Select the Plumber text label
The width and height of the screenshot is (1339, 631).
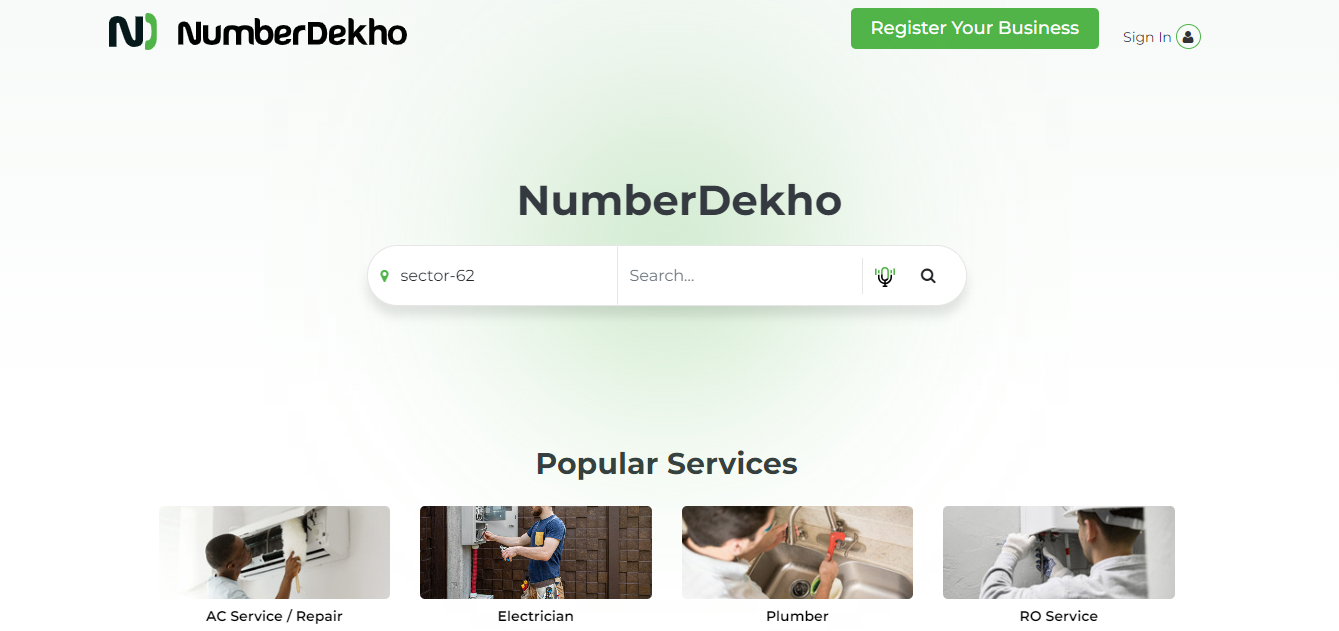(797, 616)
